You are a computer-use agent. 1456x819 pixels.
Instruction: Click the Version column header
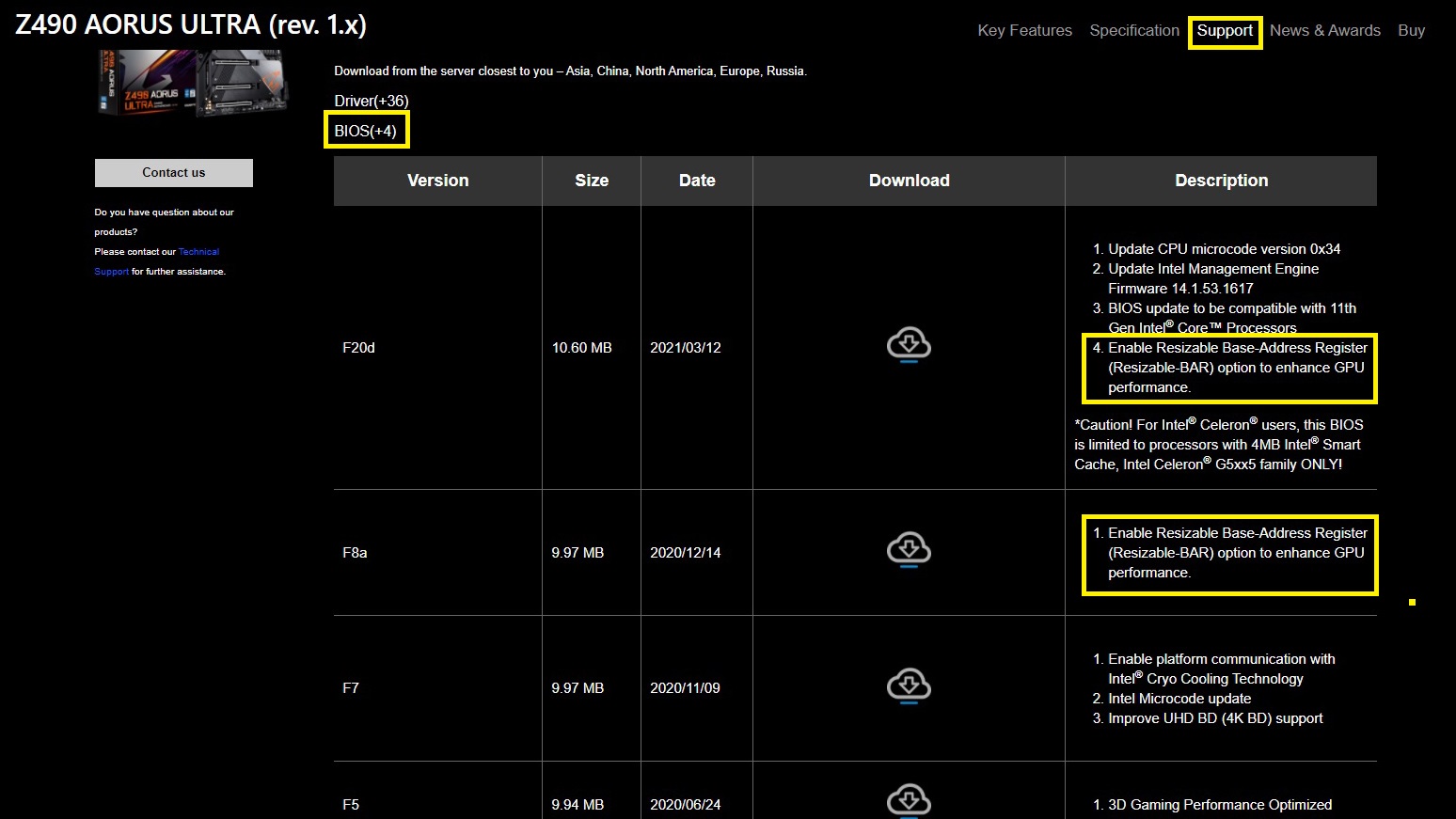437,181
